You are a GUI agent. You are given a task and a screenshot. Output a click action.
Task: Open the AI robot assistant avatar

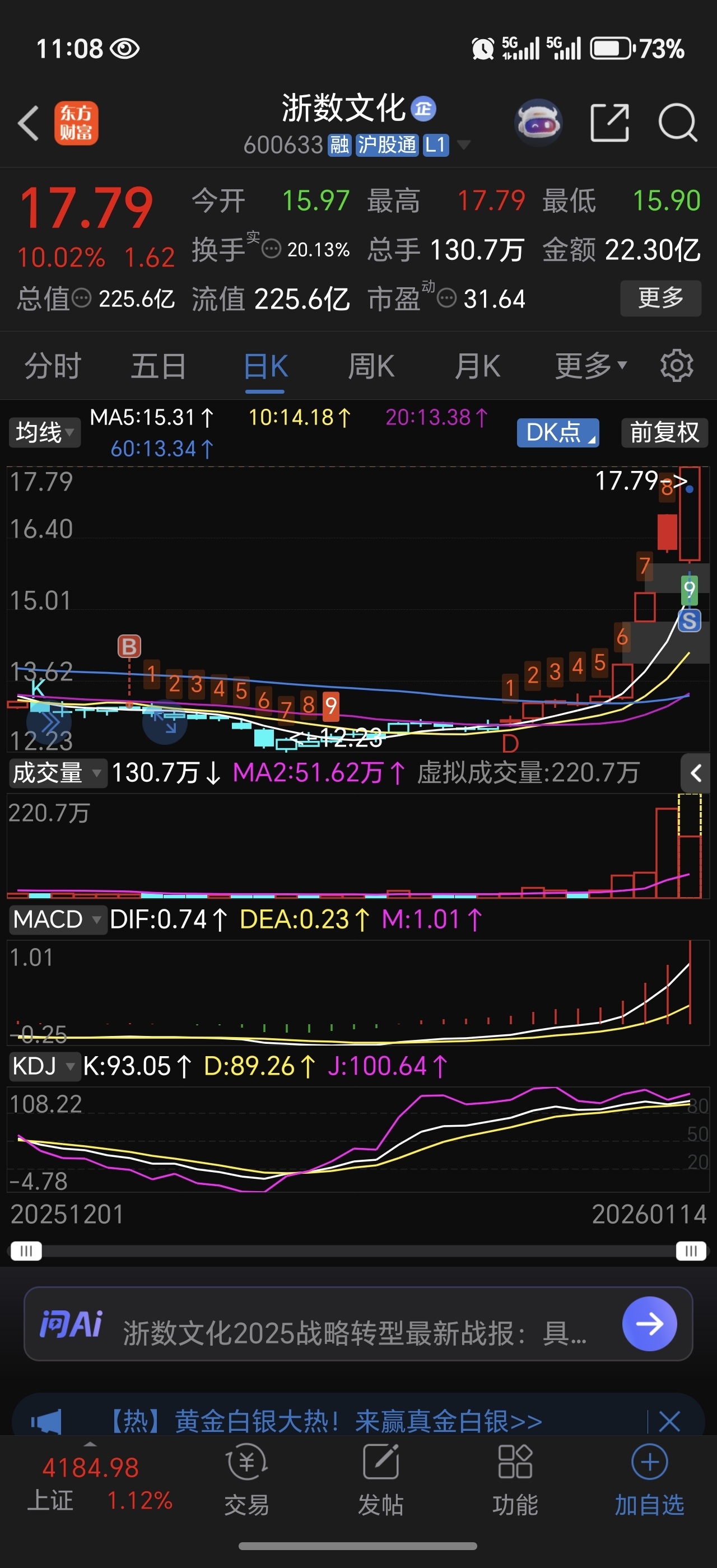(538, 122)
